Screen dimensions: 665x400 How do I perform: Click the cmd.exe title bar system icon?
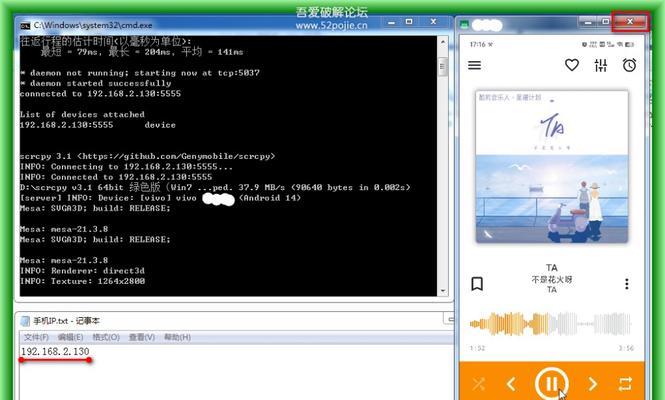point(25,25)
